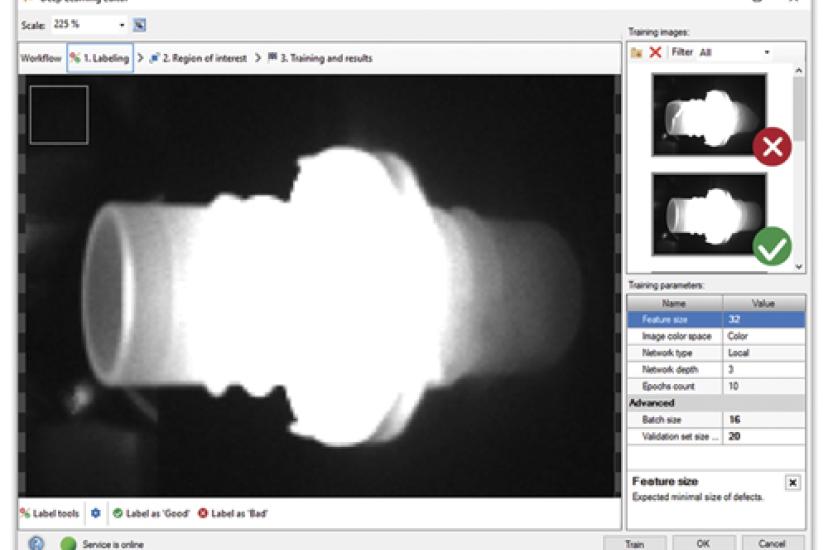Click the green check badge on second thumbnail
This screenshot has width=828, height=550.
772,246
